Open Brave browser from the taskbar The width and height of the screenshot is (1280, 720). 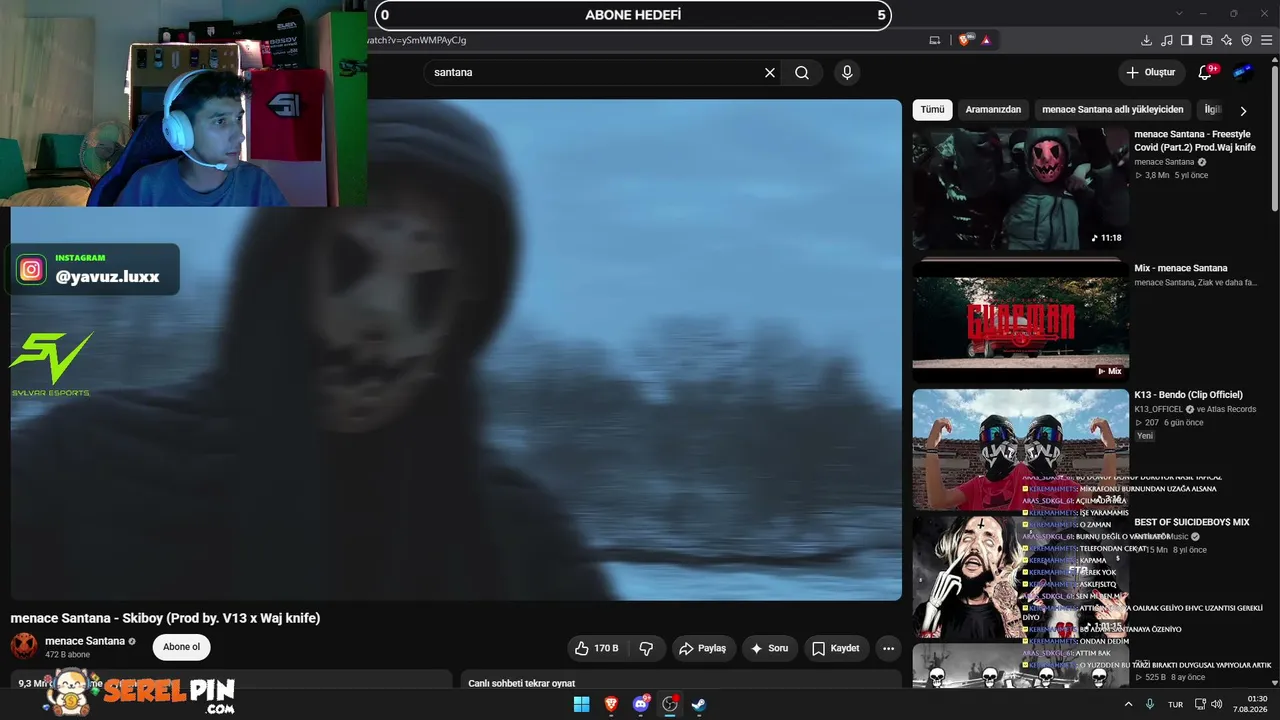click(x=611, y=704)
